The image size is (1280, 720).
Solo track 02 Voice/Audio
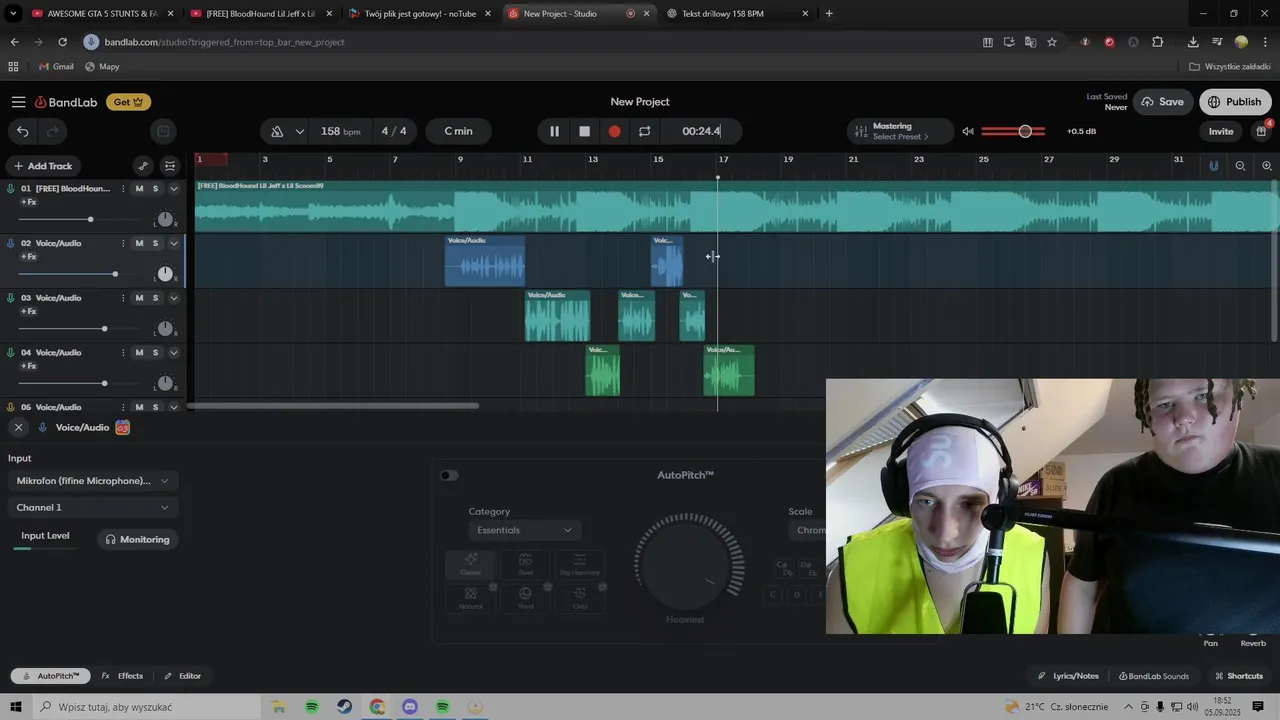[x=155, y=243]
